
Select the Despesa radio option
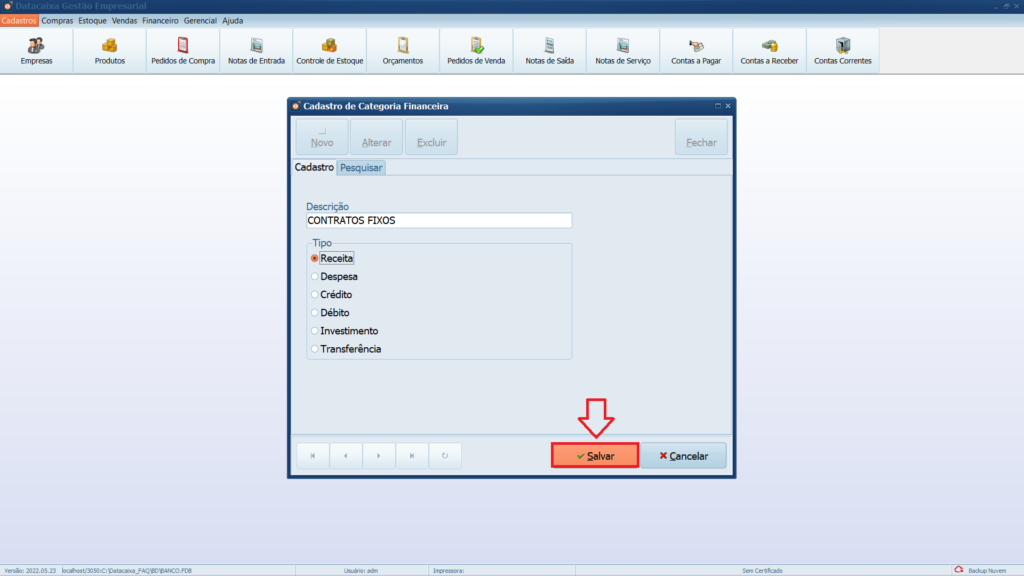[315, 276]
